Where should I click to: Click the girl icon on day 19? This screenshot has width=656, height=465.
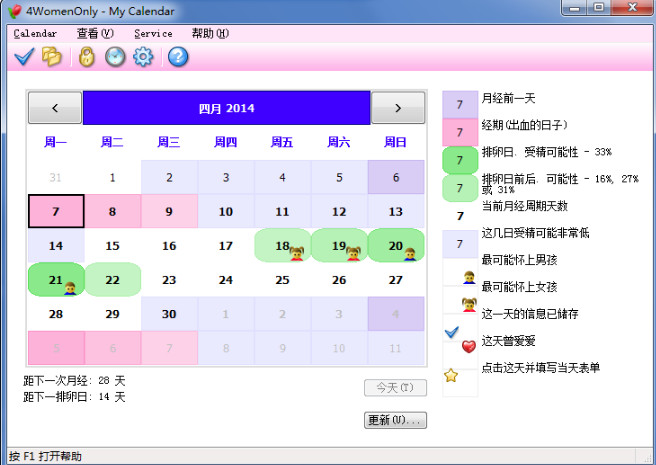[353, 254]
